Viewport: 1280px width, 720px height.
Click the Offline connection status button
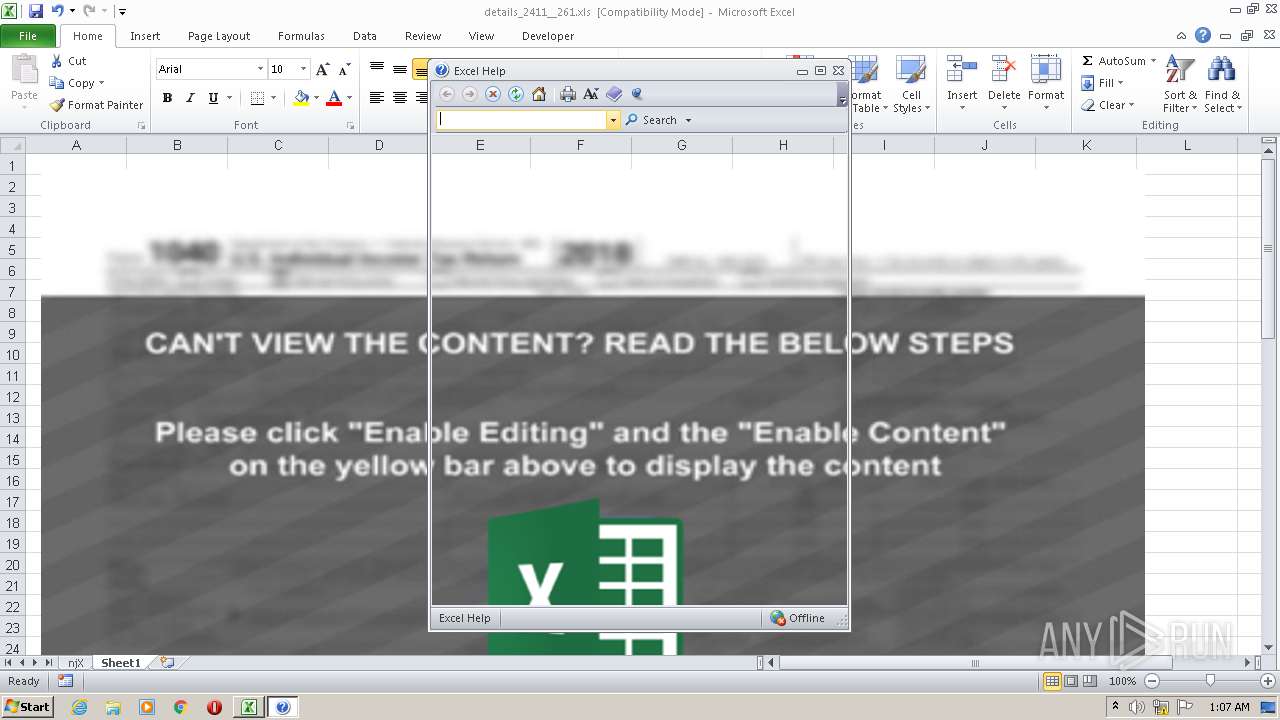(x=798, y=618)
